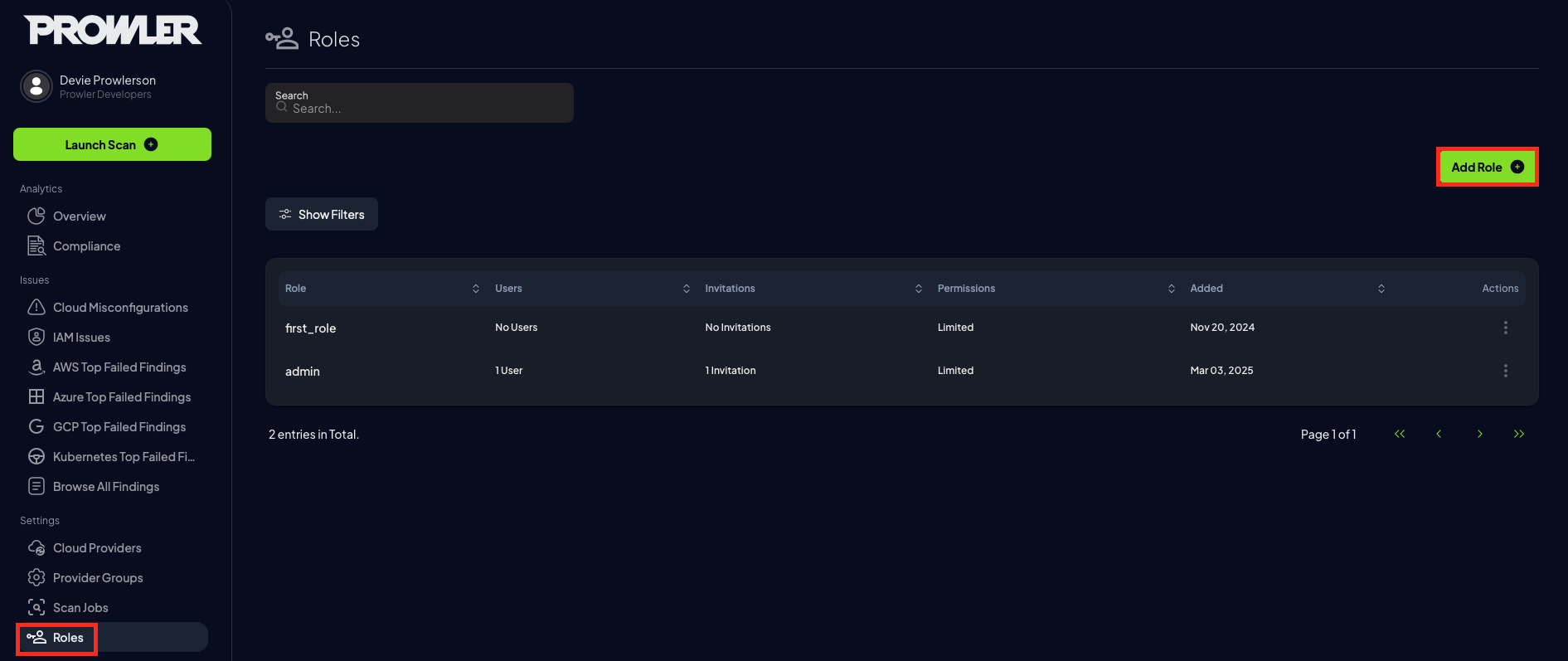Click Devie Prowlerson user name
1568x661 pixels.
pos(108,80)
